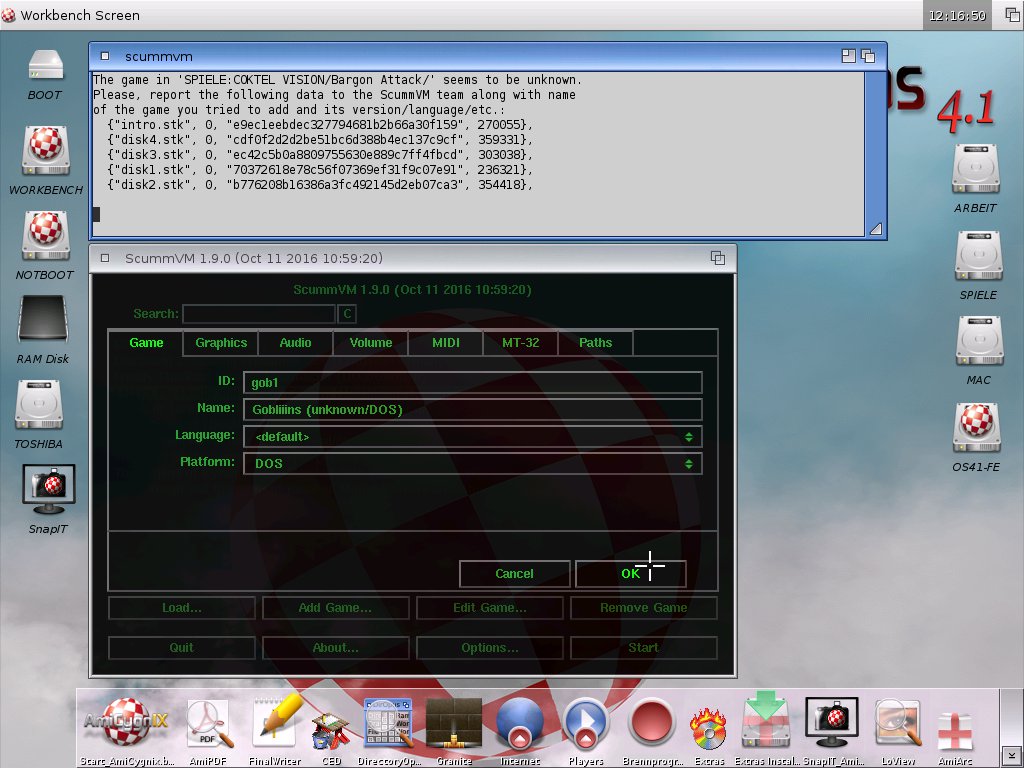Open the MIDI tab

(x=445, y=343)
